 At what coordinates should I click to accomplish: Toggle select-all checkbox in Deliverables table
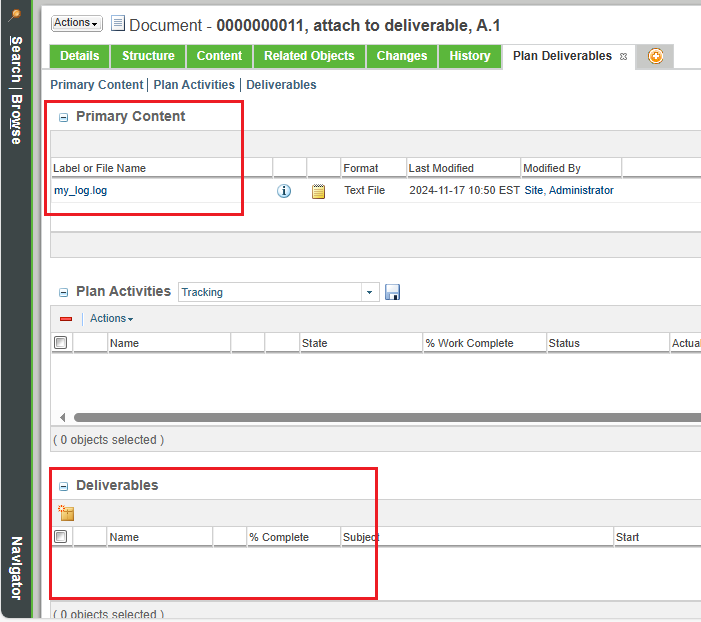tap(60, 537)
